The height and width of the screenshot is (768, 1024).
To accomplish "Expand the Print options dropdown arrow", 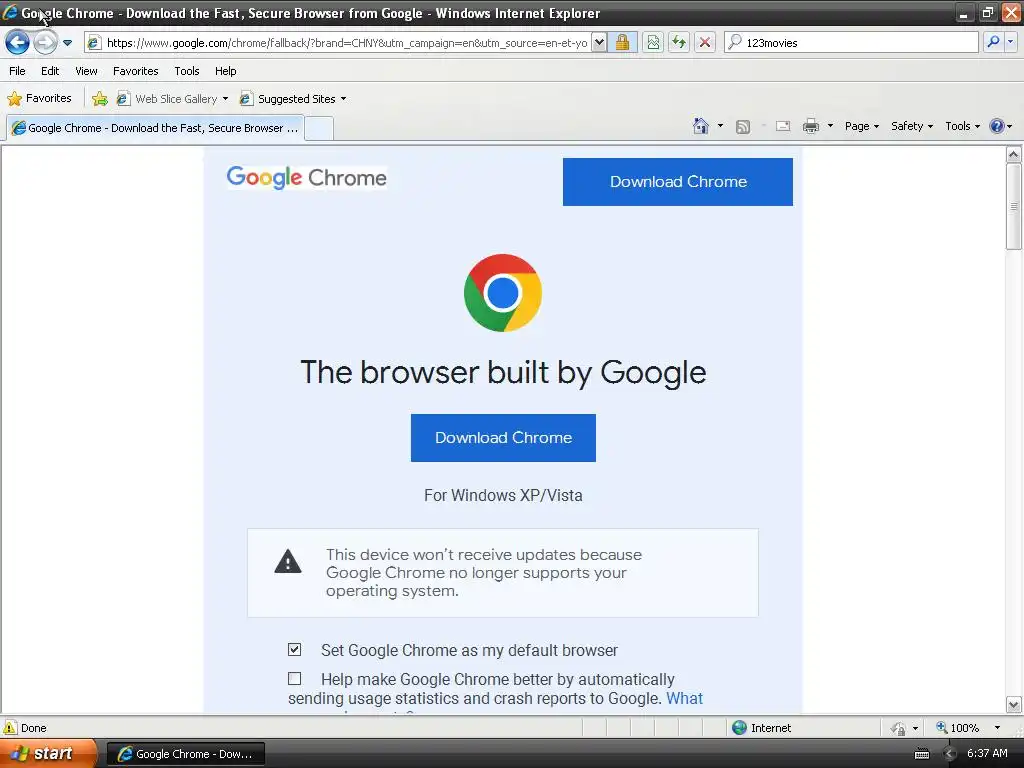I will tap(830, 126).
